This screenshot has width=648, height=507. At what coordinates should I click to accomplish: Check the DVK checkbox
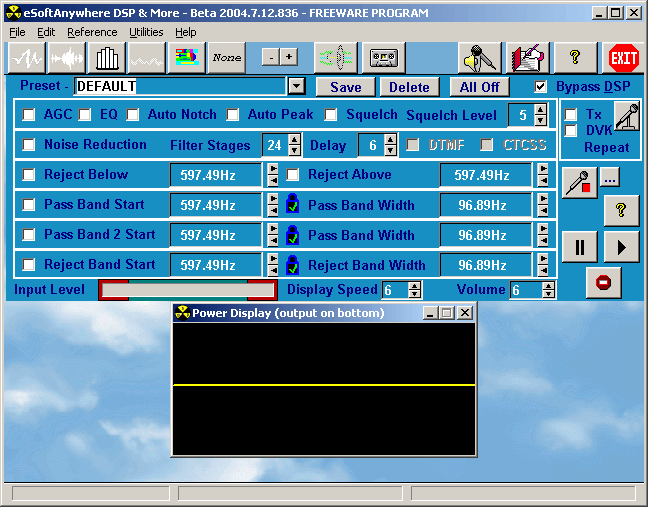click(x=571, y=131)
